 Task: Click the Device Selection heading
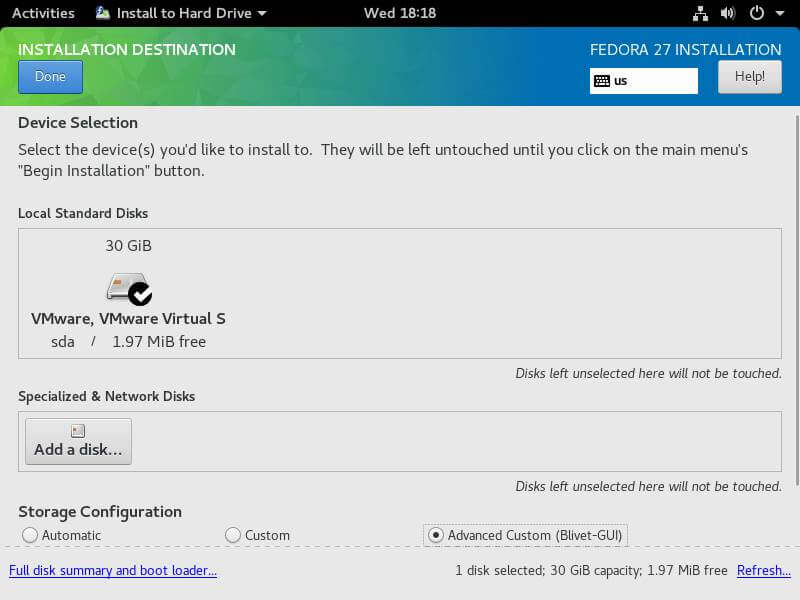click(x=78, y=123)
